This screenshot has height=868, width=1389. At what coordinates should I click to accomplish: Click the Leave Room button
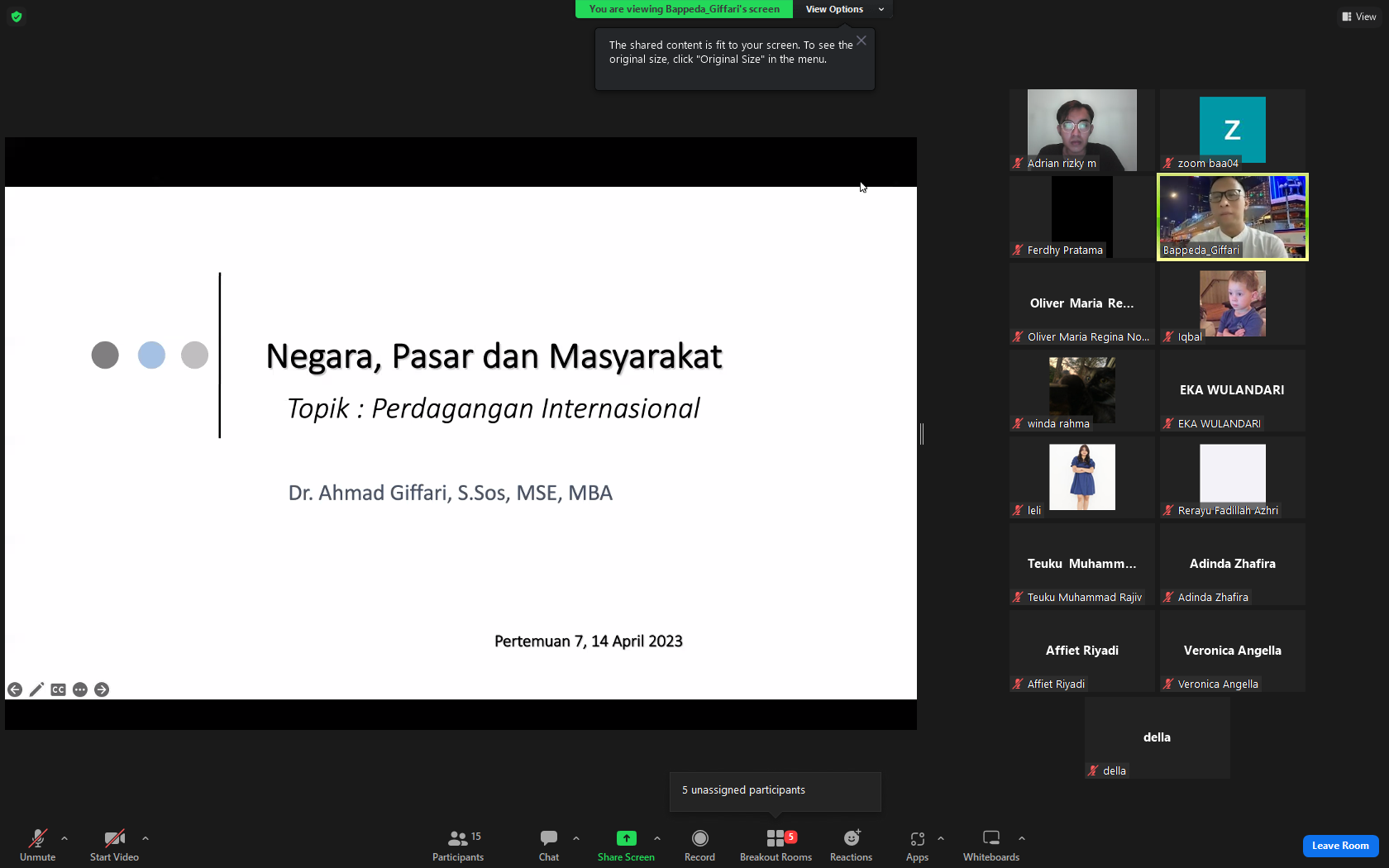[x=1340, y=846]
